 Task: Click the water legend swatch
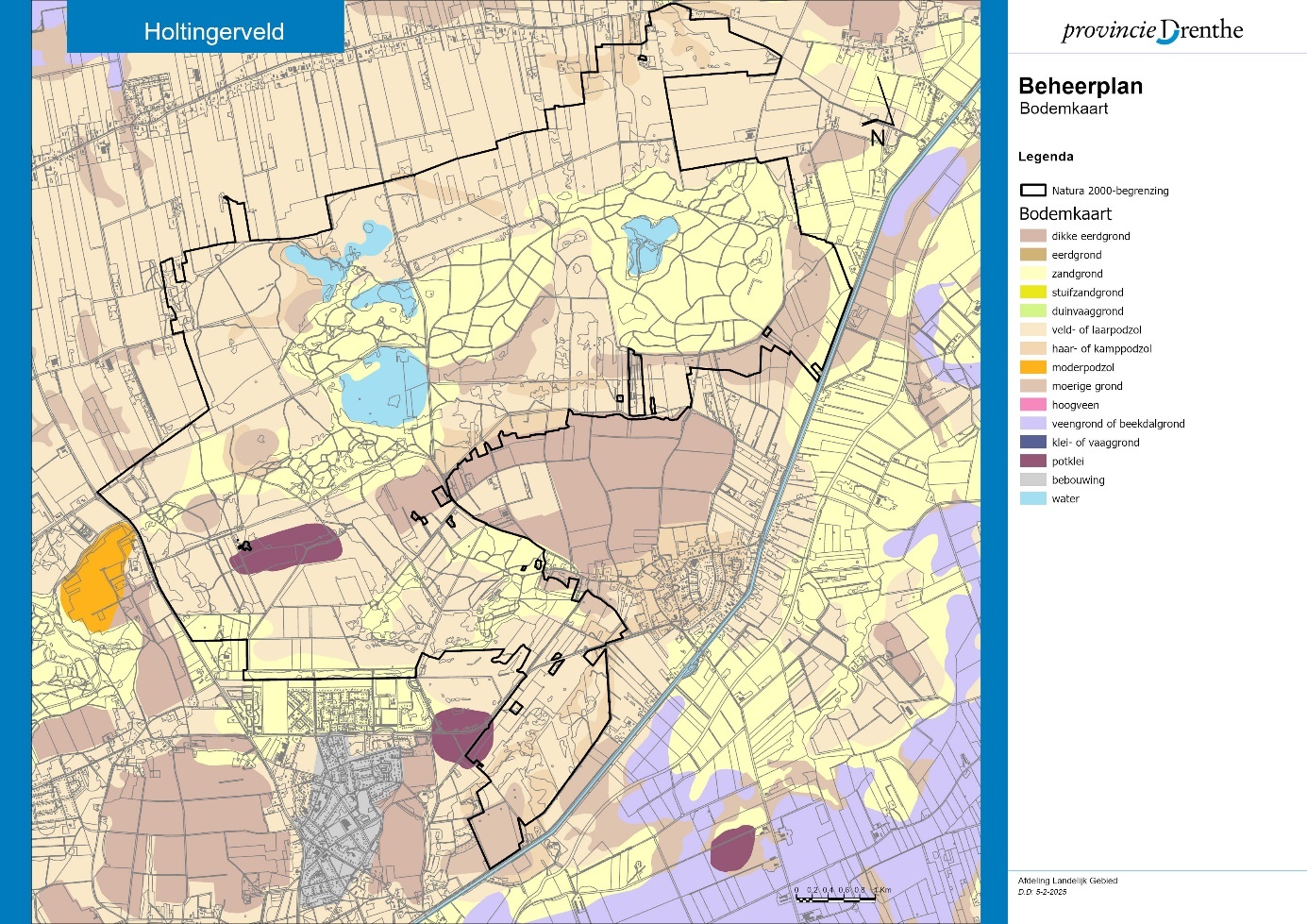coord(1032,498)
